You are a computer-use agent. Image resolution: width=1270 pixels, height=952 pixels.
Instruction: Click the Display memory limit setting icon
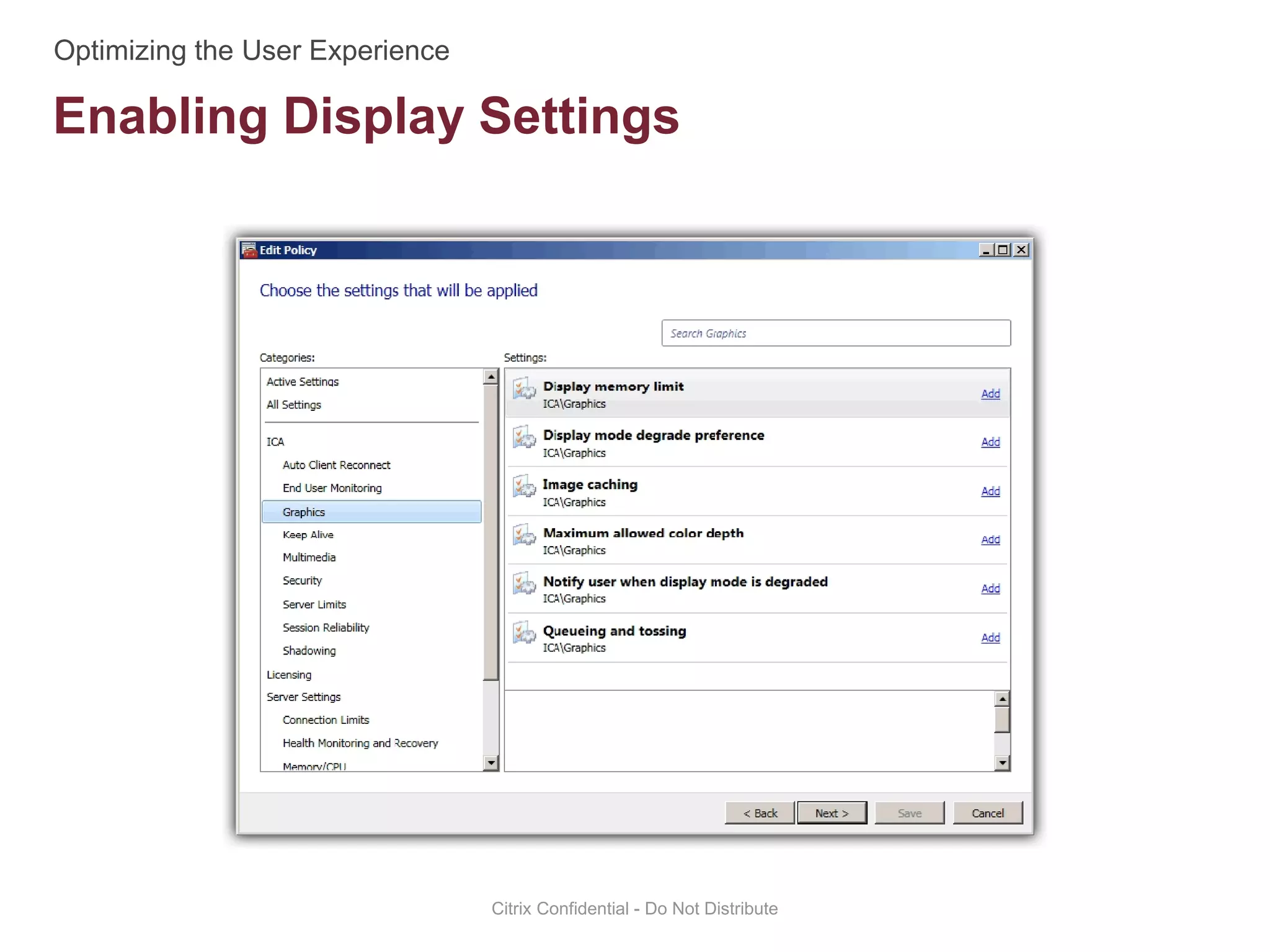click(524, 389)
